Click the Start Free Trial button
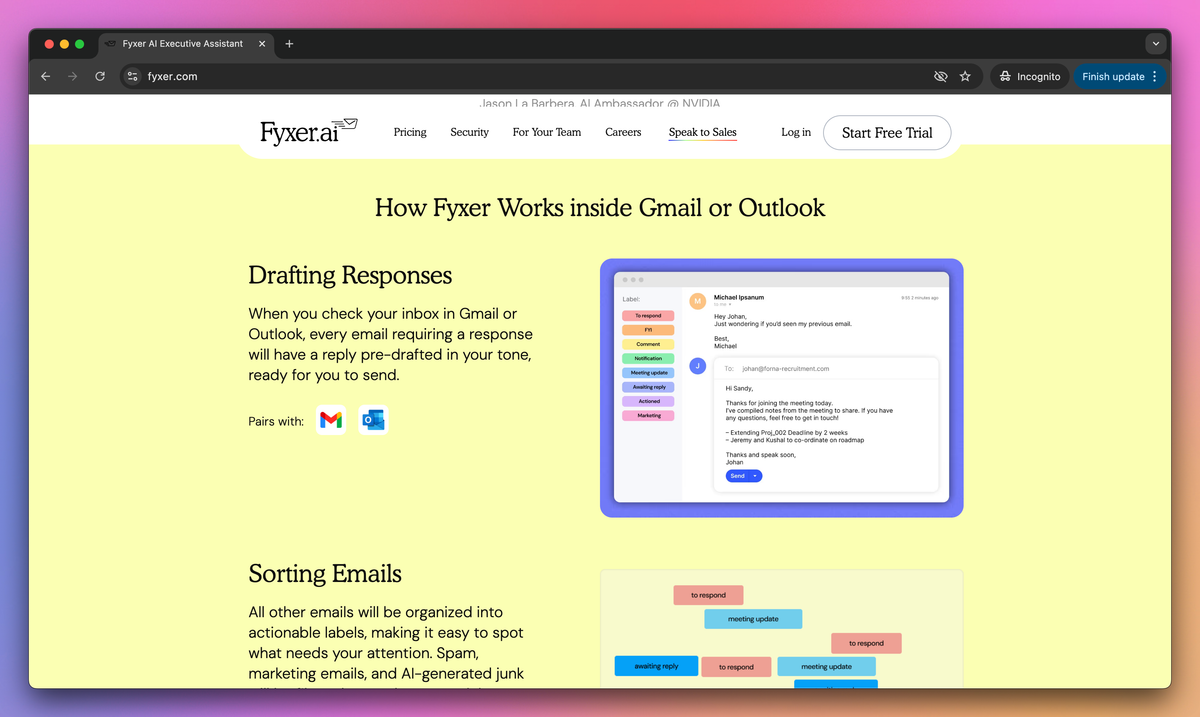The width and height of the screenshot is (1200, 717). (x=887, y=132)
